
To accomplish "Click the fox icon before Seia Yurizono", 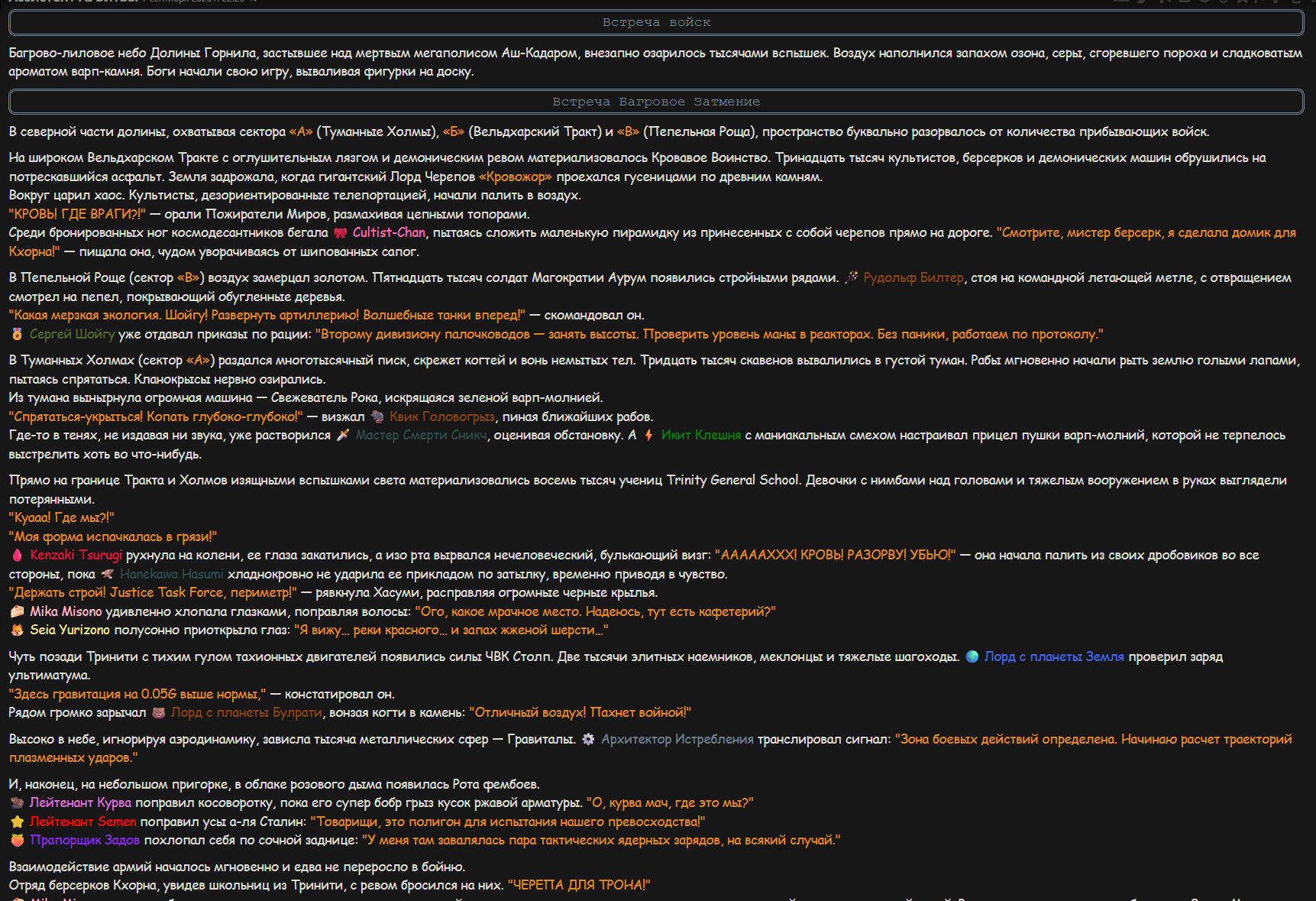I will click(17, 630).
